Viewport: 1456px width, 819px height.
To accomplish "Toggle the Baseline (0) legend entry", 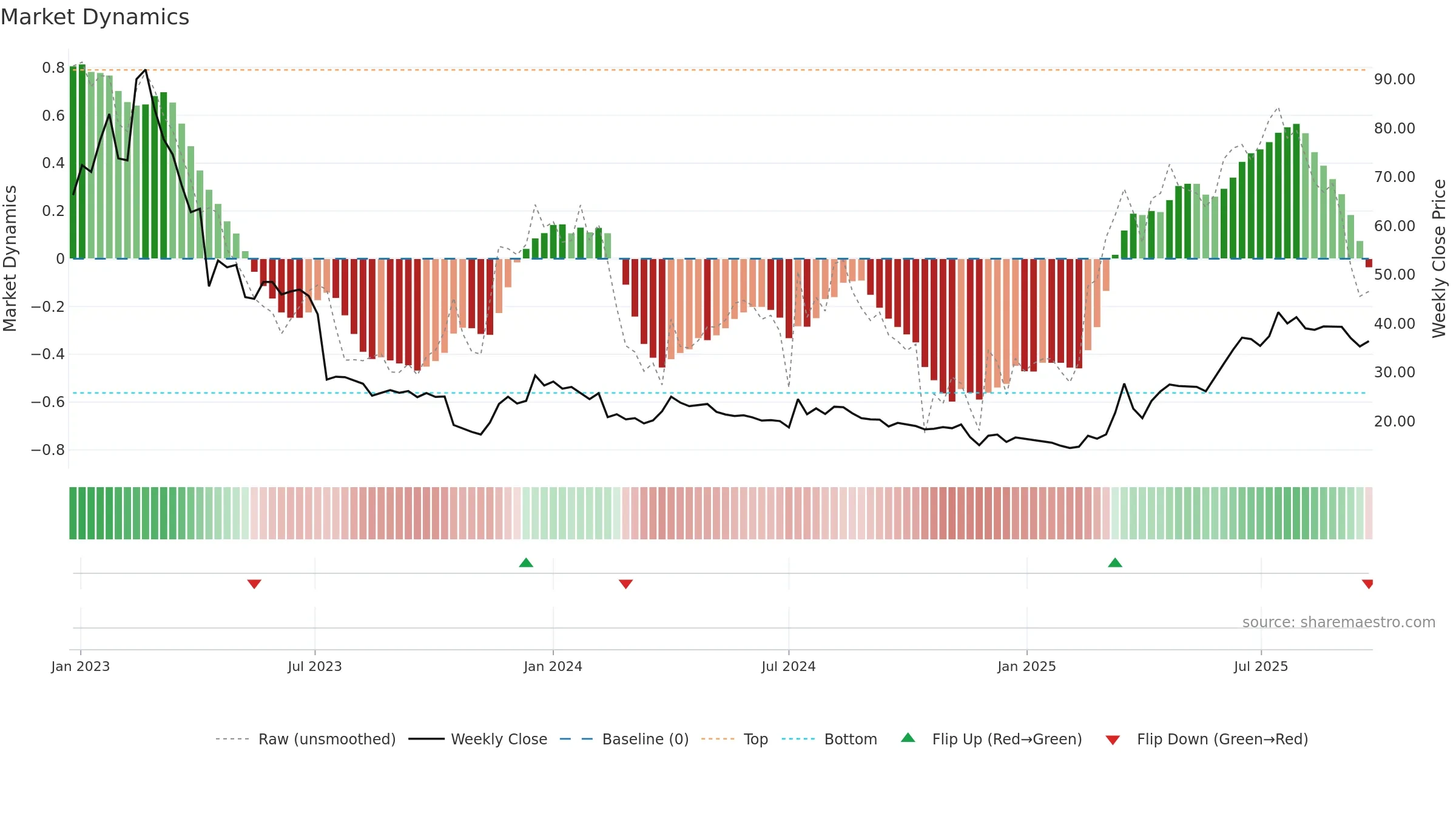I will 624,739.
